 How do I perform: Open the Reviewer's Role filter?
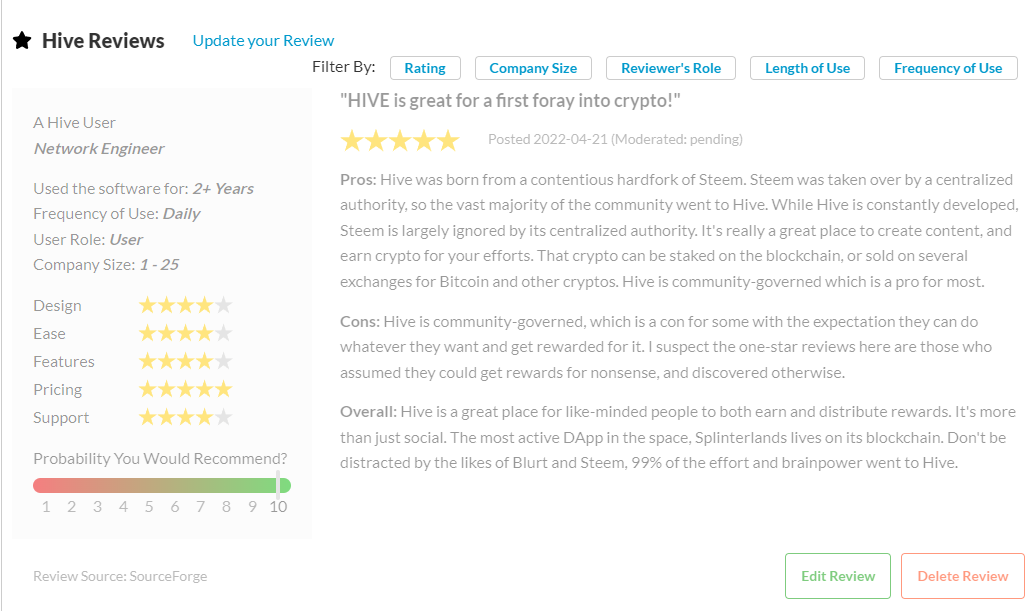point(671,68)
